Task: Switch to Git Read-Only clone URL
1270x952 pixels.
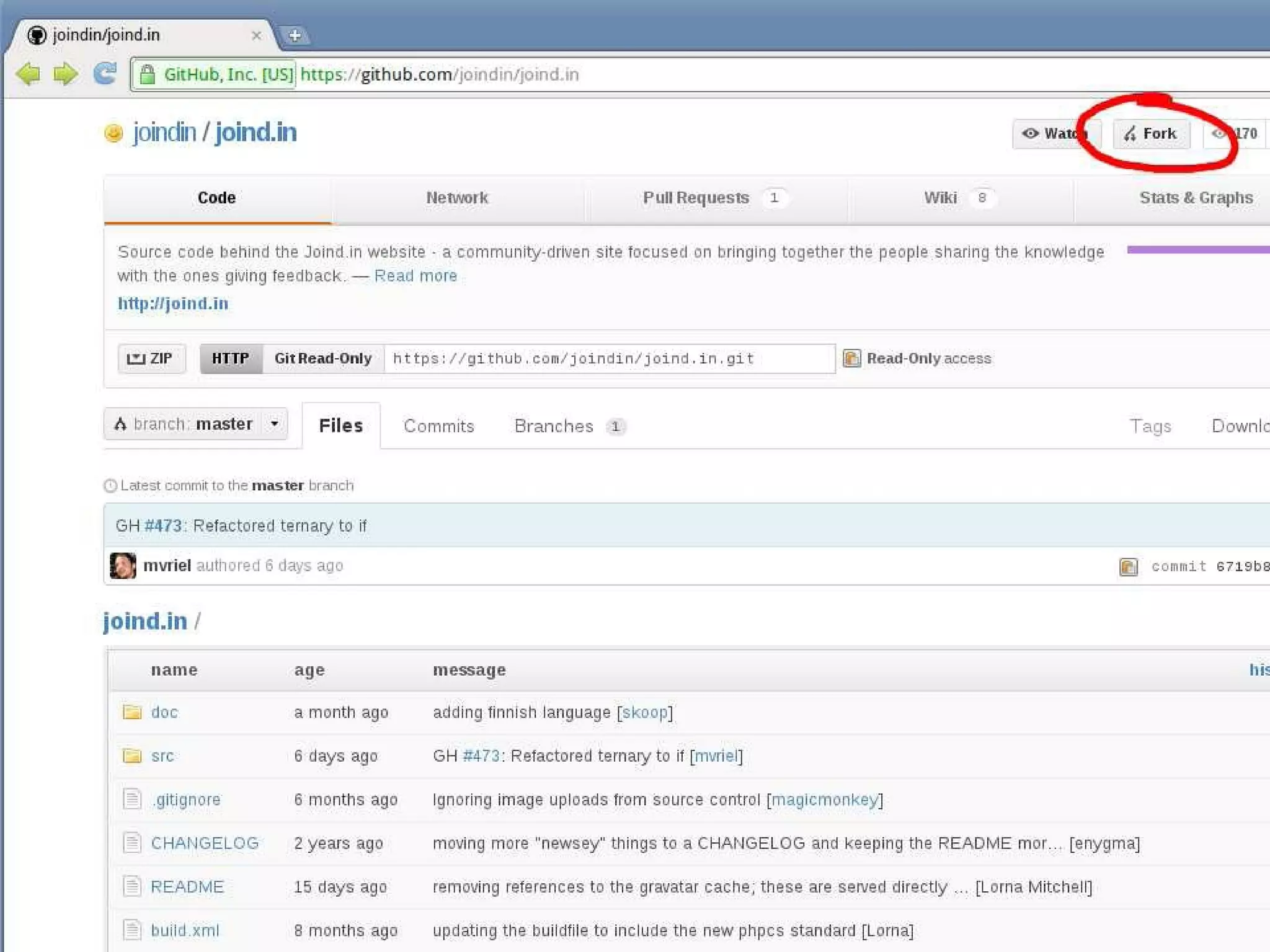Action: pos(322,358)
